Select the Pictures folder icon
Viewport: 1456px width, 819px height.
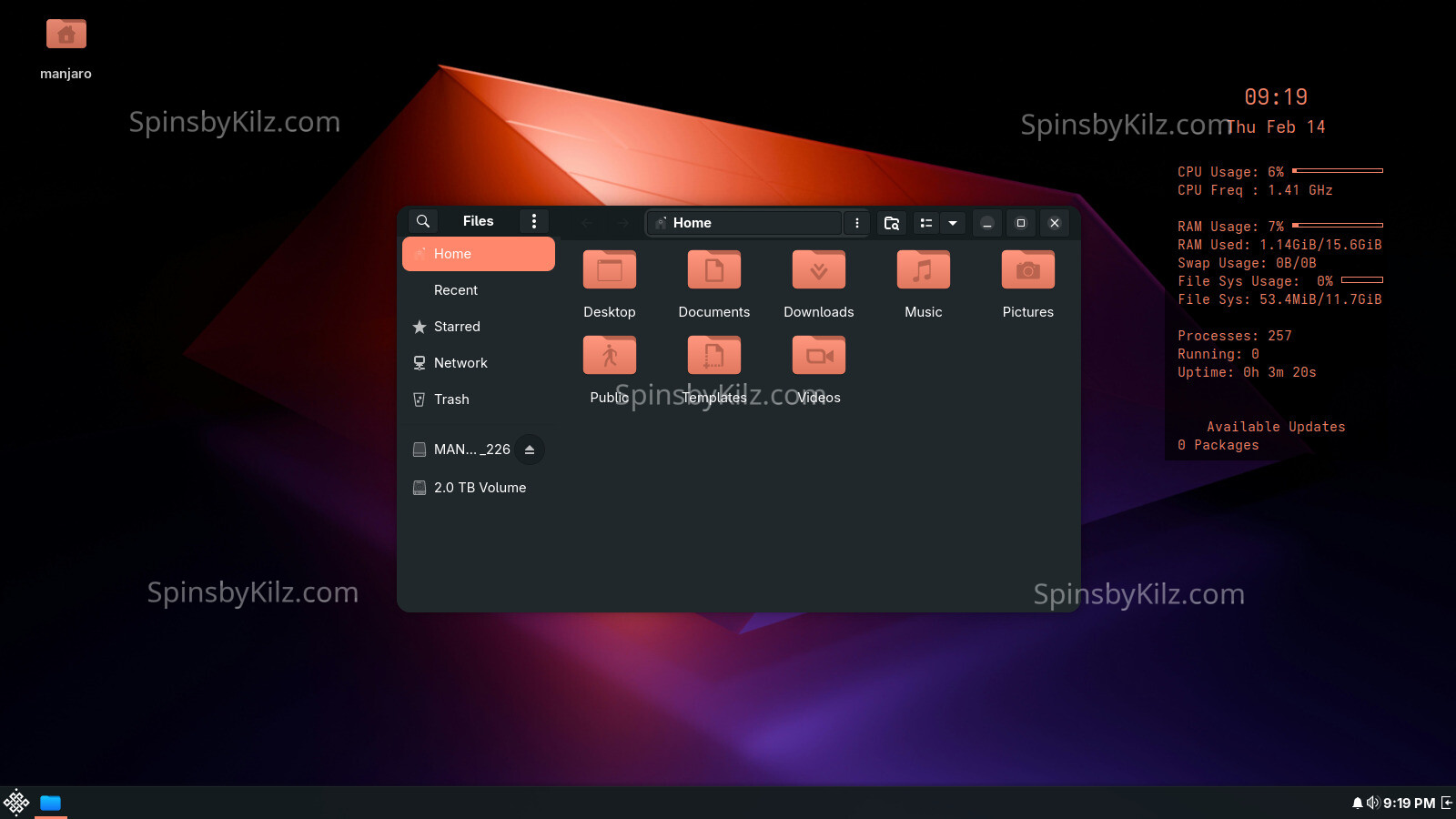1027,270
